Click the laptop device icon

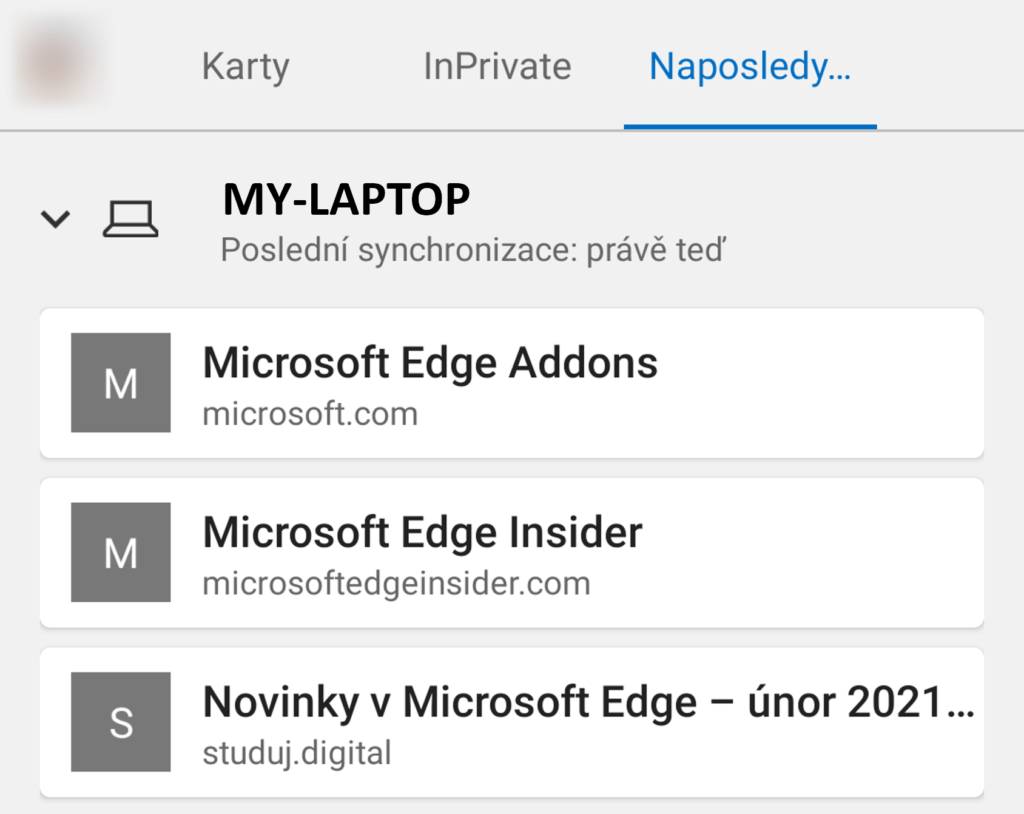tap(130, 218)
